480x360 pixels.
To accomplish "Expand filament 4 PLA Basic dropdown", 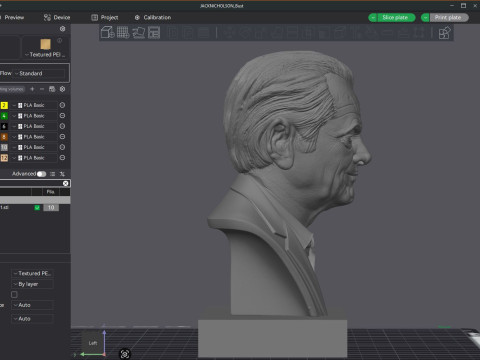I will point(34,116).
